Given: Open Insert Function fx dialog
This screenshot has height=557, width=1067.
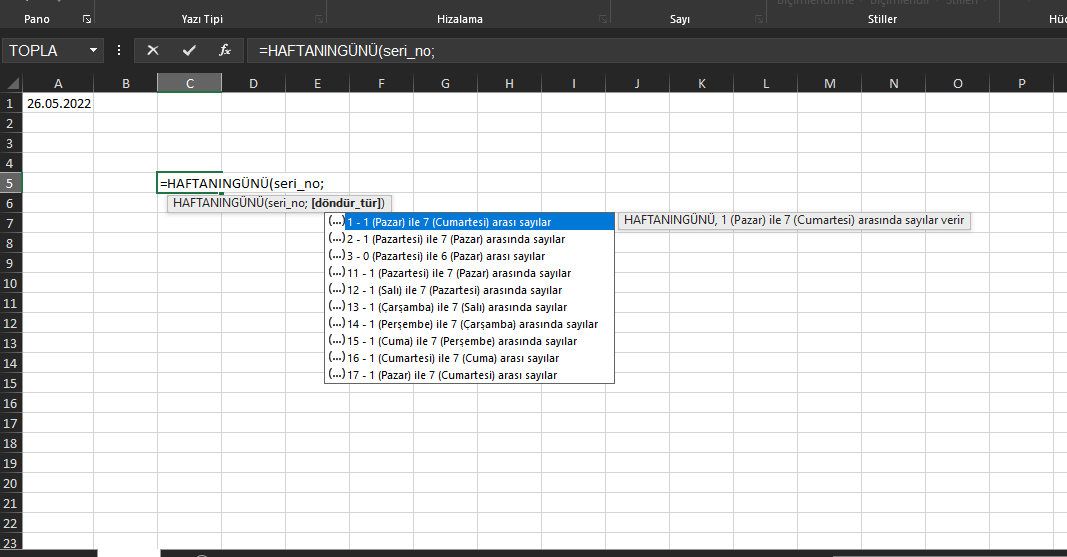Looking at the screenshot, I should pos(225,50).
